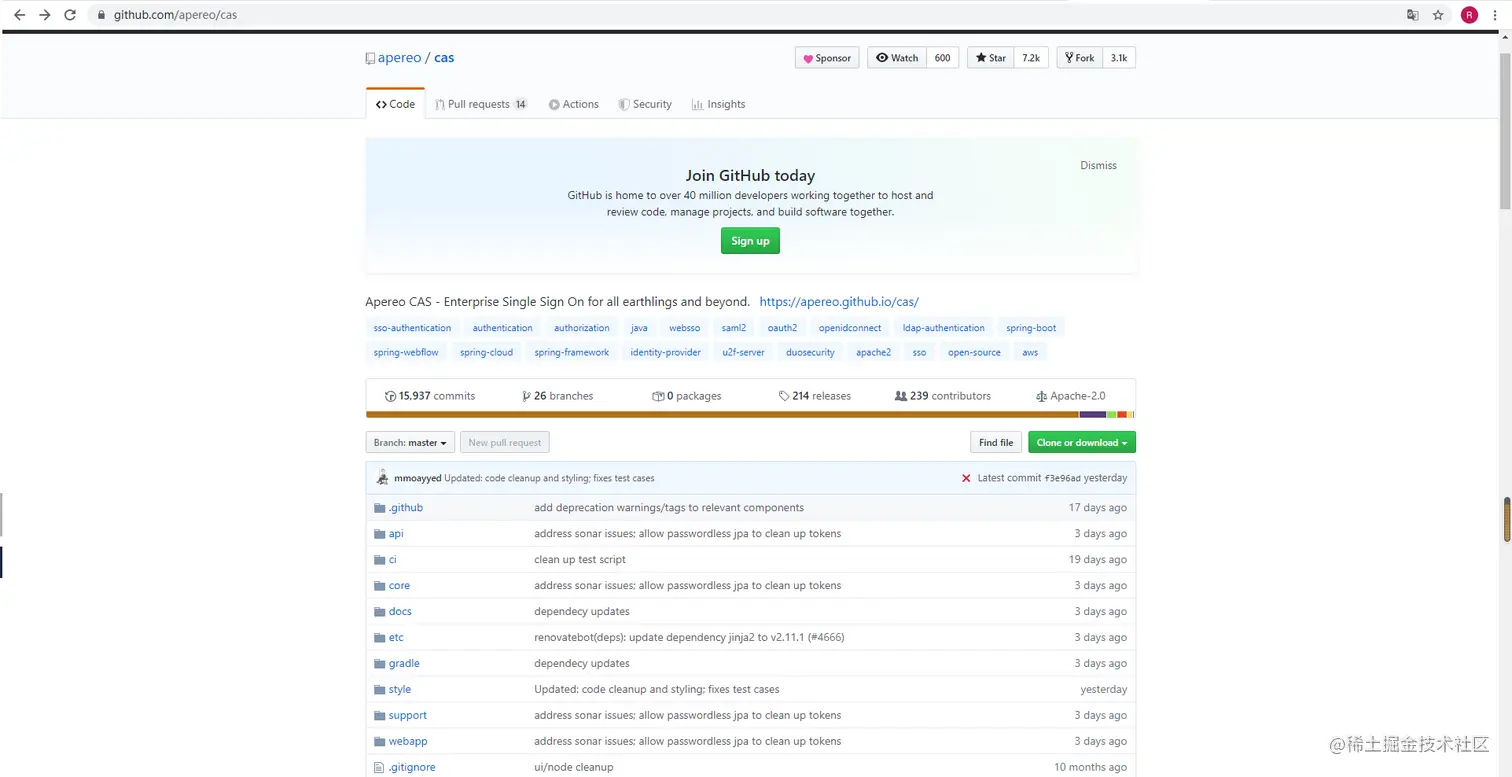The height and width of the screenshot is (777, 1512).
Task: Open the .gitignore file name
Action: click(x=412, y=768)
